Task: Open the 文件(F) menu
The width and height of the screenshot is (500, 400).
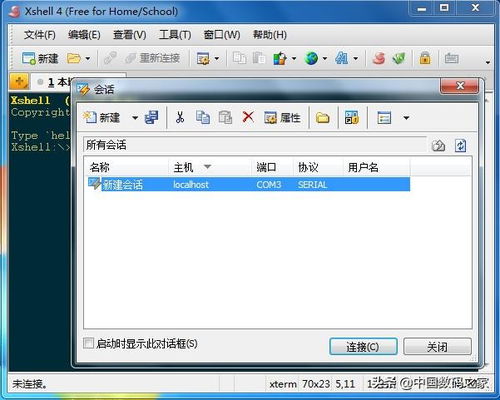Action: click(40, 35)
